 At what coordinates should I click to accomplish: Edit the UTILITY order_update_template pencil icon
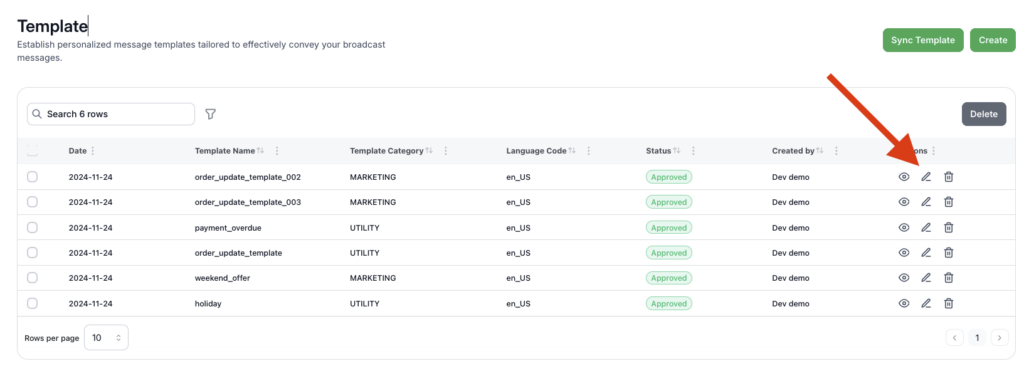pyautogui.click(x=926, y=253)
